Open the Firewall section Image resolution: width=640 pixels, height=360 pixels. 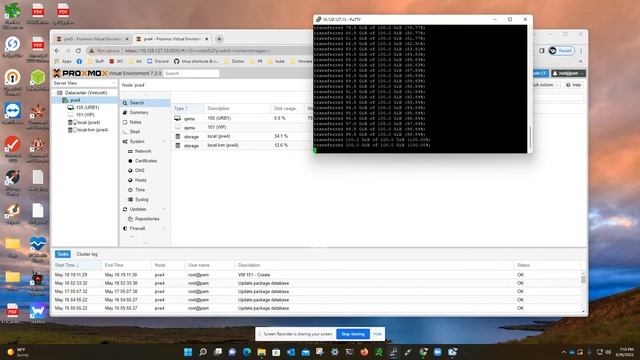(137, 229)
